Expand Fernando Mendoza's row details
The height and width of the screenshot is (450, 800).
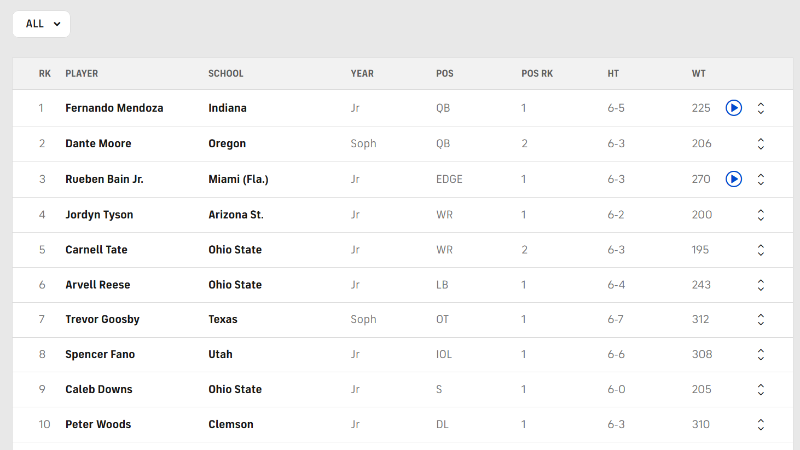tap(761, 108)
